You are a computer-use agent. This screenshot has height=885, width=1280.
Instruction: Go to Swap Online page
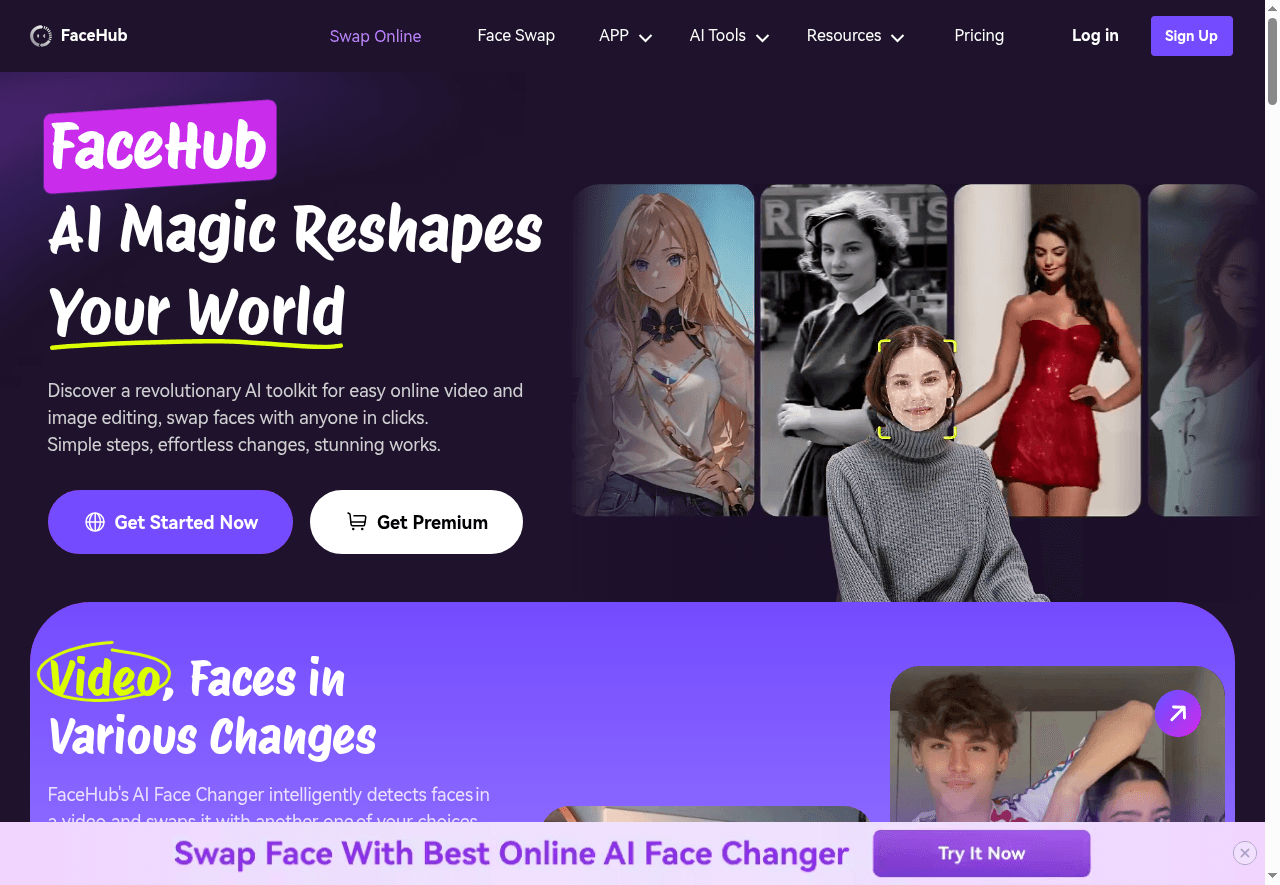coord(375,36)
